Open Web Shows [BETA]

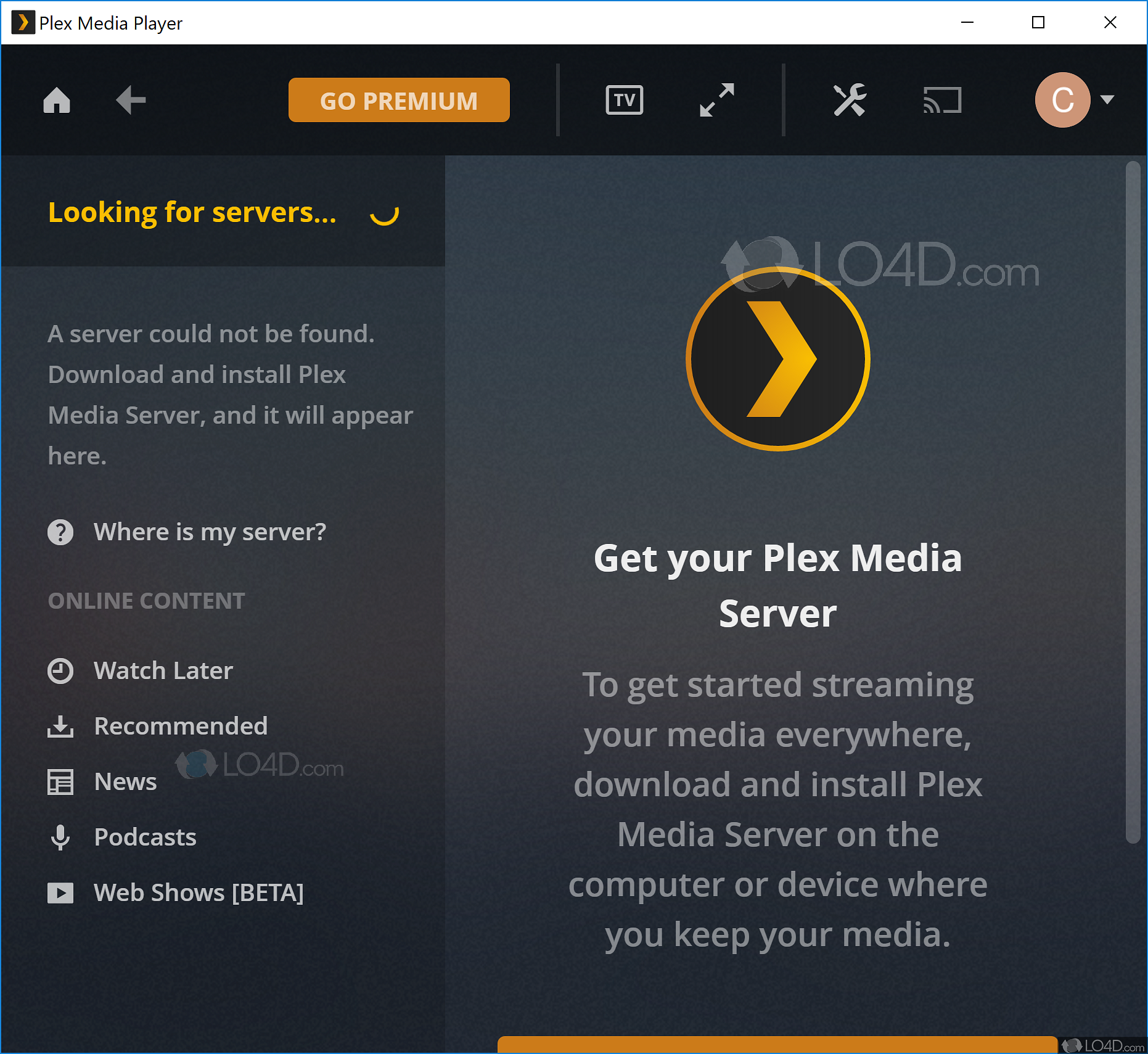point(199,893)
